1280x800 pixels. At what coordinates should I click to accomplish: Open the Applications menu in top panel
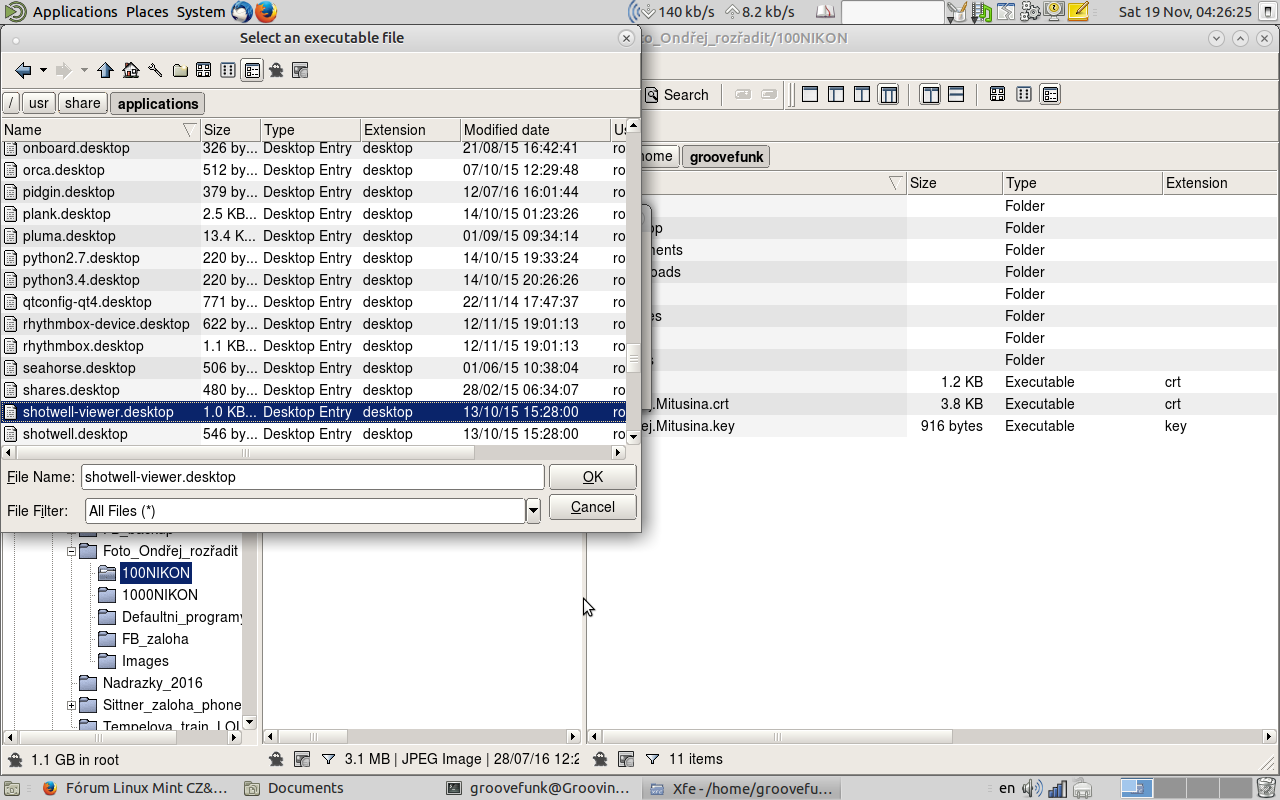75,12
